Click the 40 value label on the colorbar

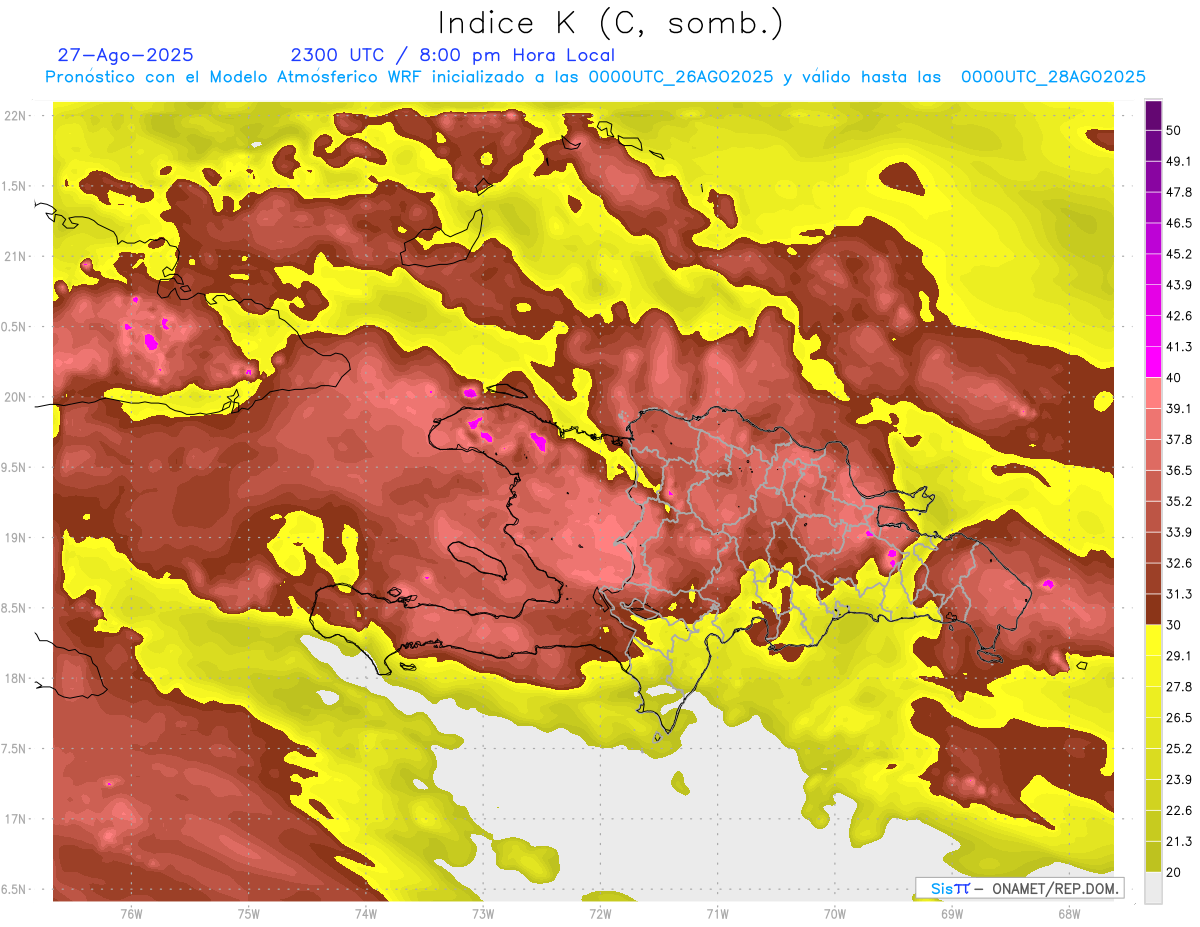1174,377
